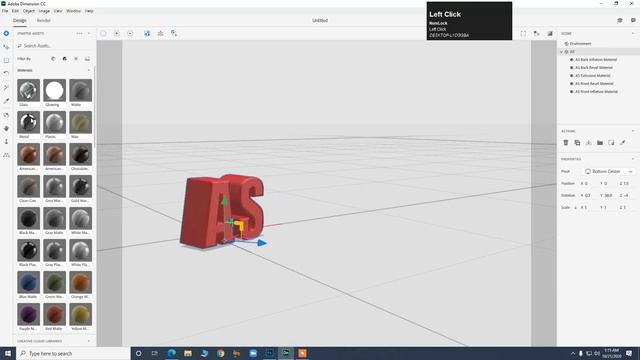The image size is (640, 360).
Task: Toggle the highlighted blue snapping icon
Action: [x=147, y=33]
